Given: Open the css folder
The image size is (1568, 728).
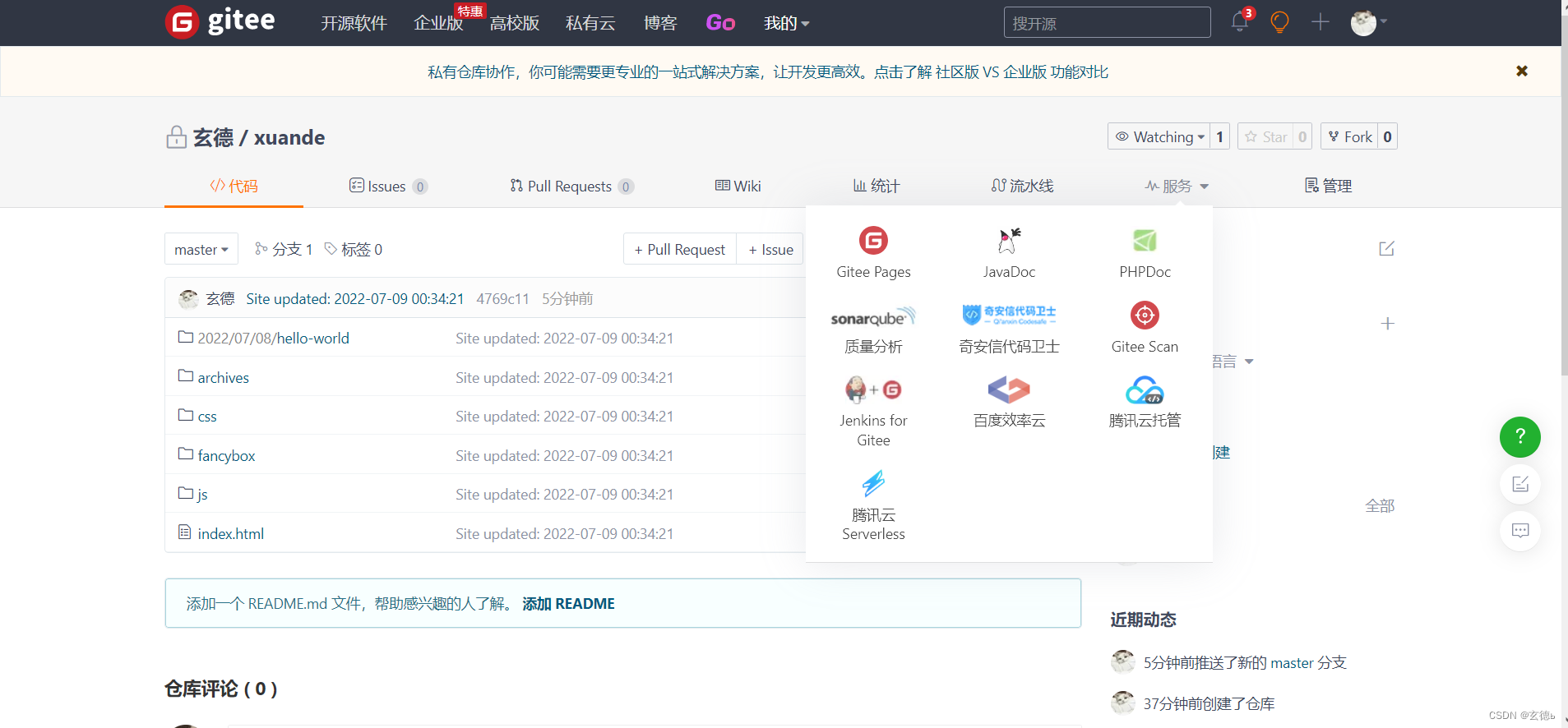Looking at the screenshot, I should [x=207, y=417].
